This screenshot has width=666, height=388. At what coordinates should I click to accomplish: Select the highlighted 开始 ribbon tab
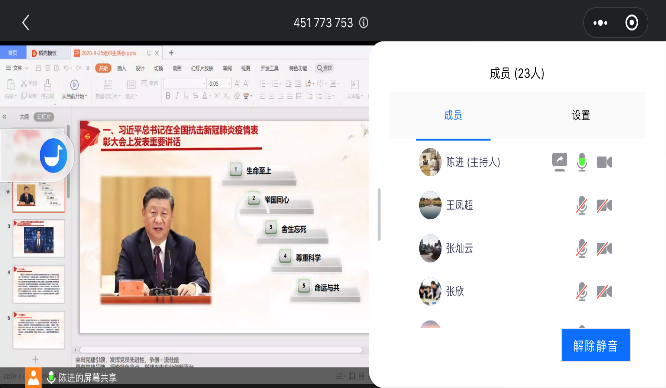click(103, 68)
